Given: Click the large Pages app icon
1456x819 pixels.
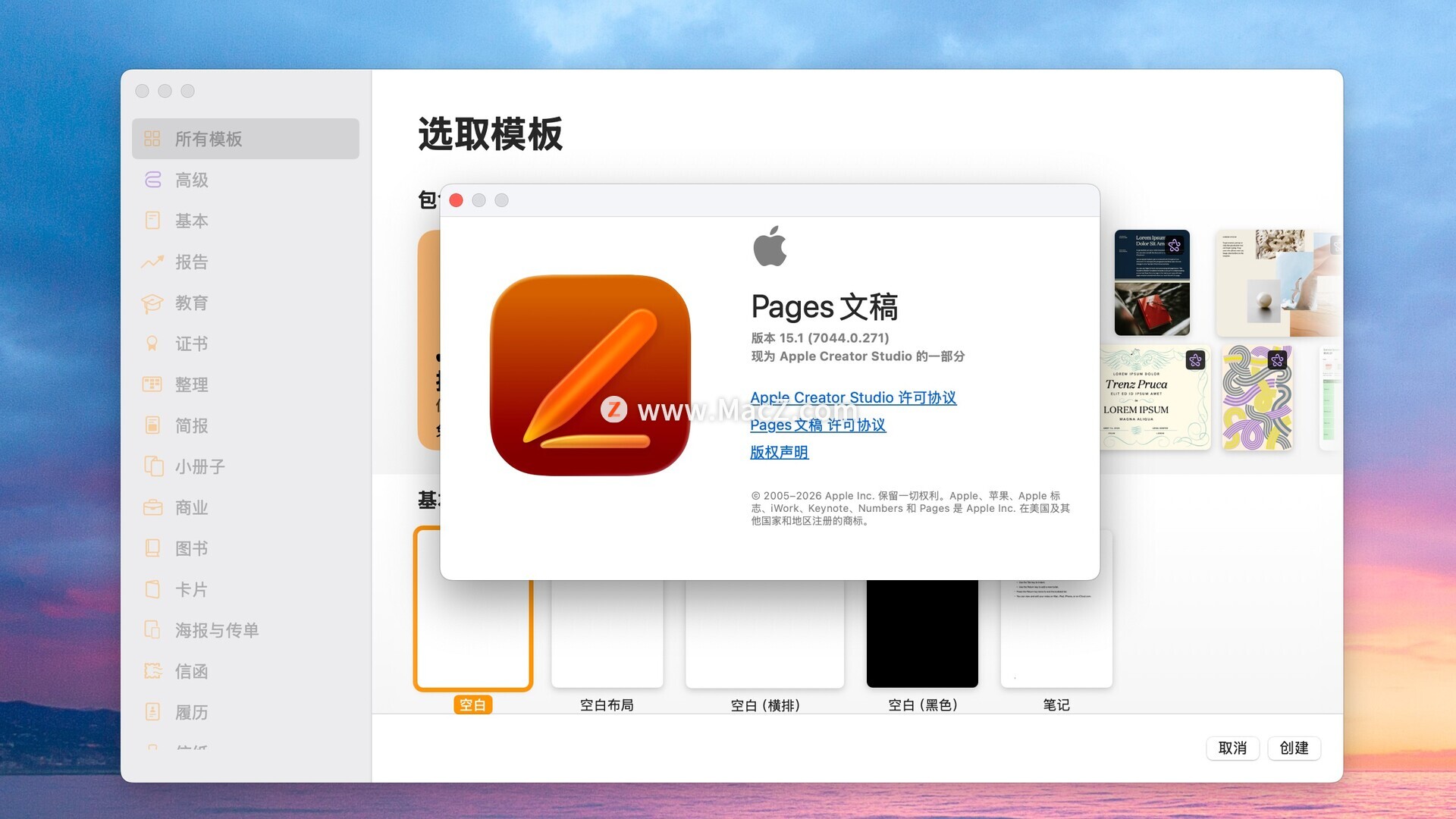Looking at the screenshot, I should tap(590, 375).
